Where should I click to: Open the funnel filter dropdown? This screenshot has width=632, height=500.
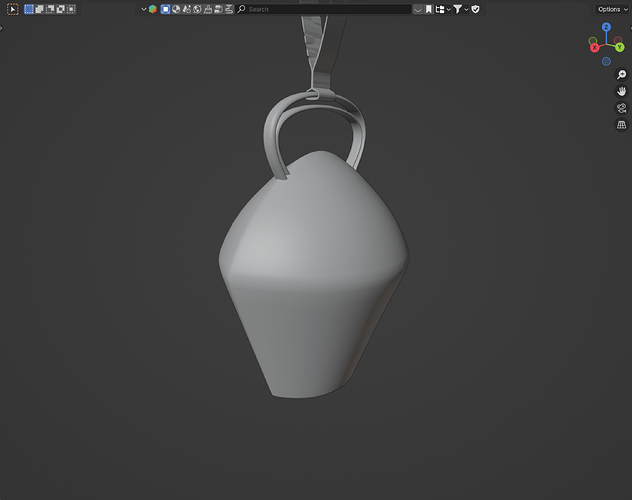[x=460, y=9]
